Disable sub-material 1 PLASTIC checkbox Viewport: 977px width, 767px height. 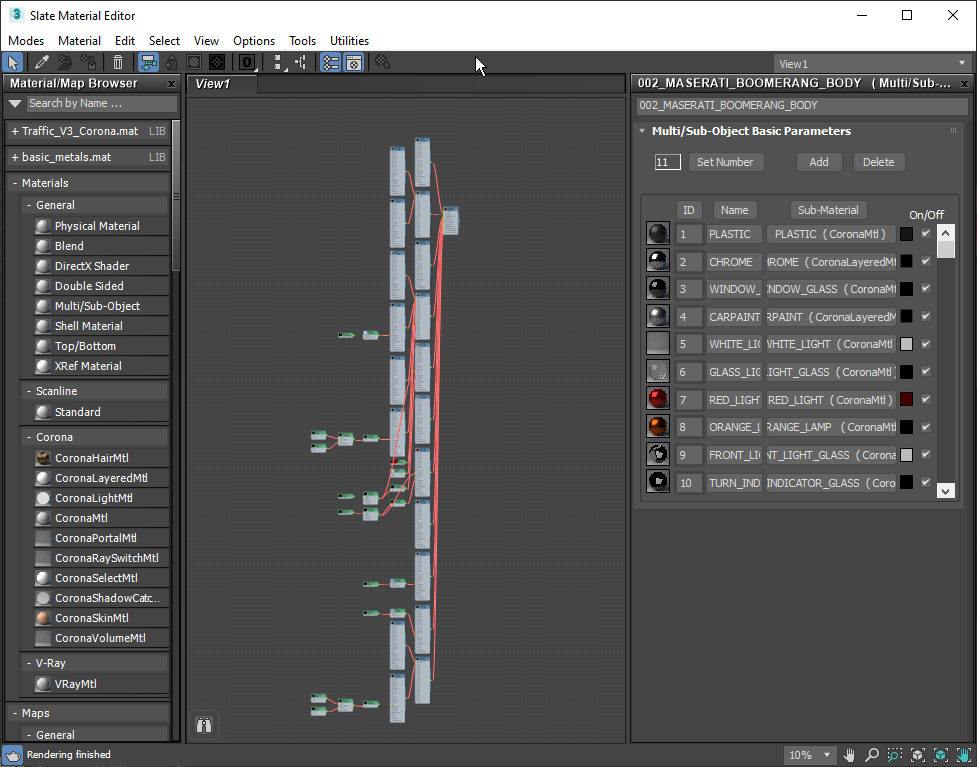(x=926, y=234)
